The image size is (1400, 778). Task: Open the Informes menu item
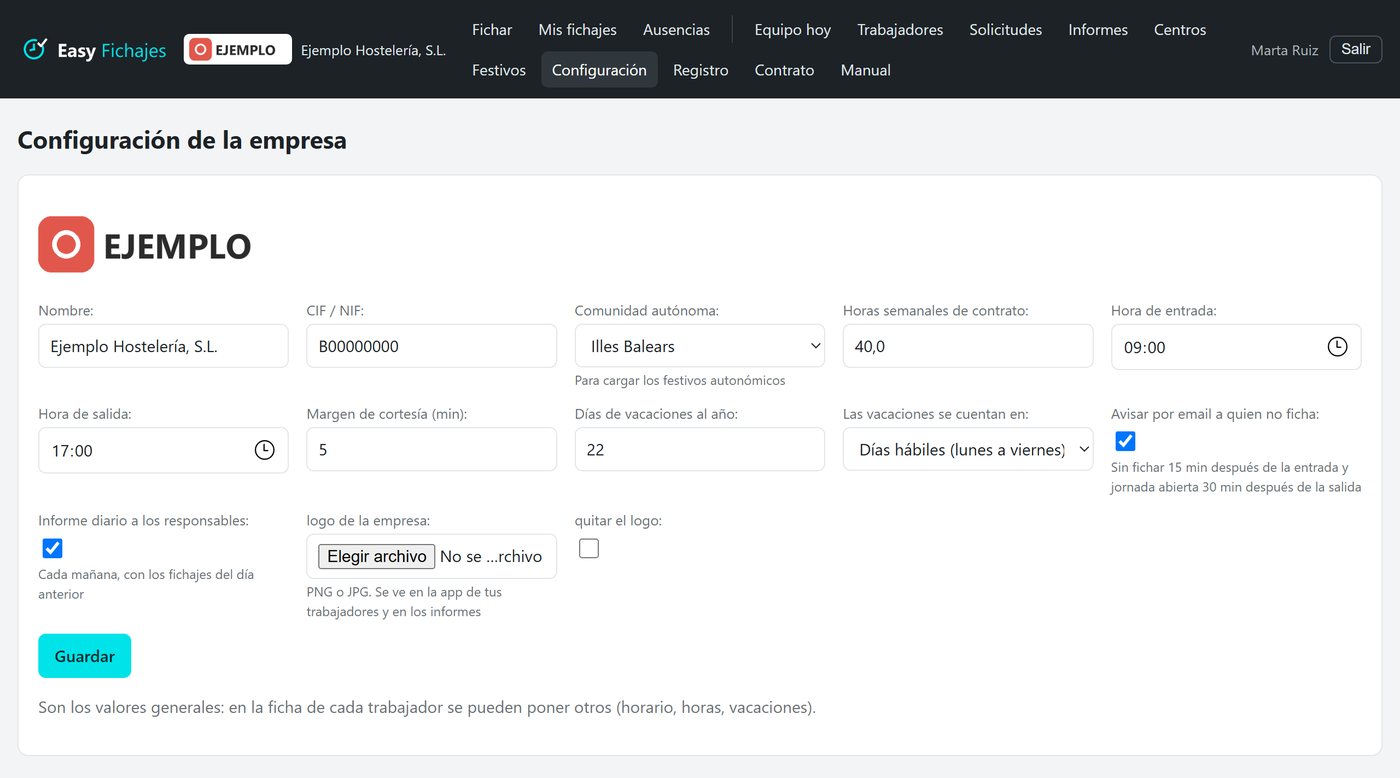[x=1098, y=30]
